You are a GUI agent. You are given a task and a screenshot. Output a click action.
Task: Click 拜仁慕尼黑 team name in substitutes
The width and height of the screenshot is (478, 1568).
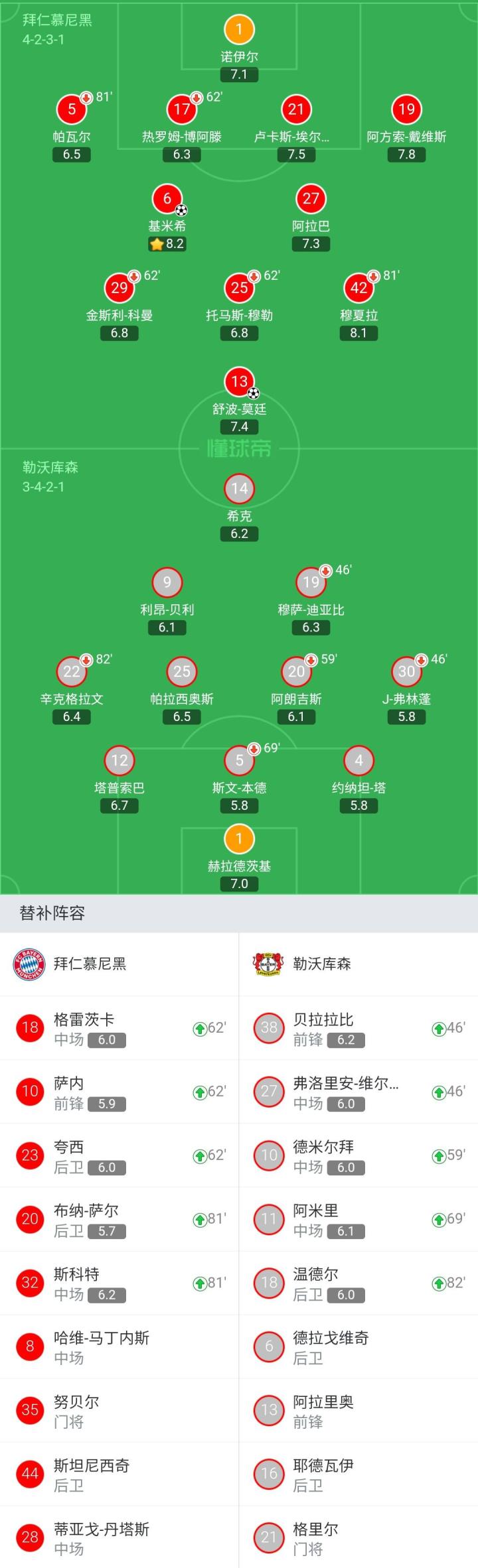(90, 964)
